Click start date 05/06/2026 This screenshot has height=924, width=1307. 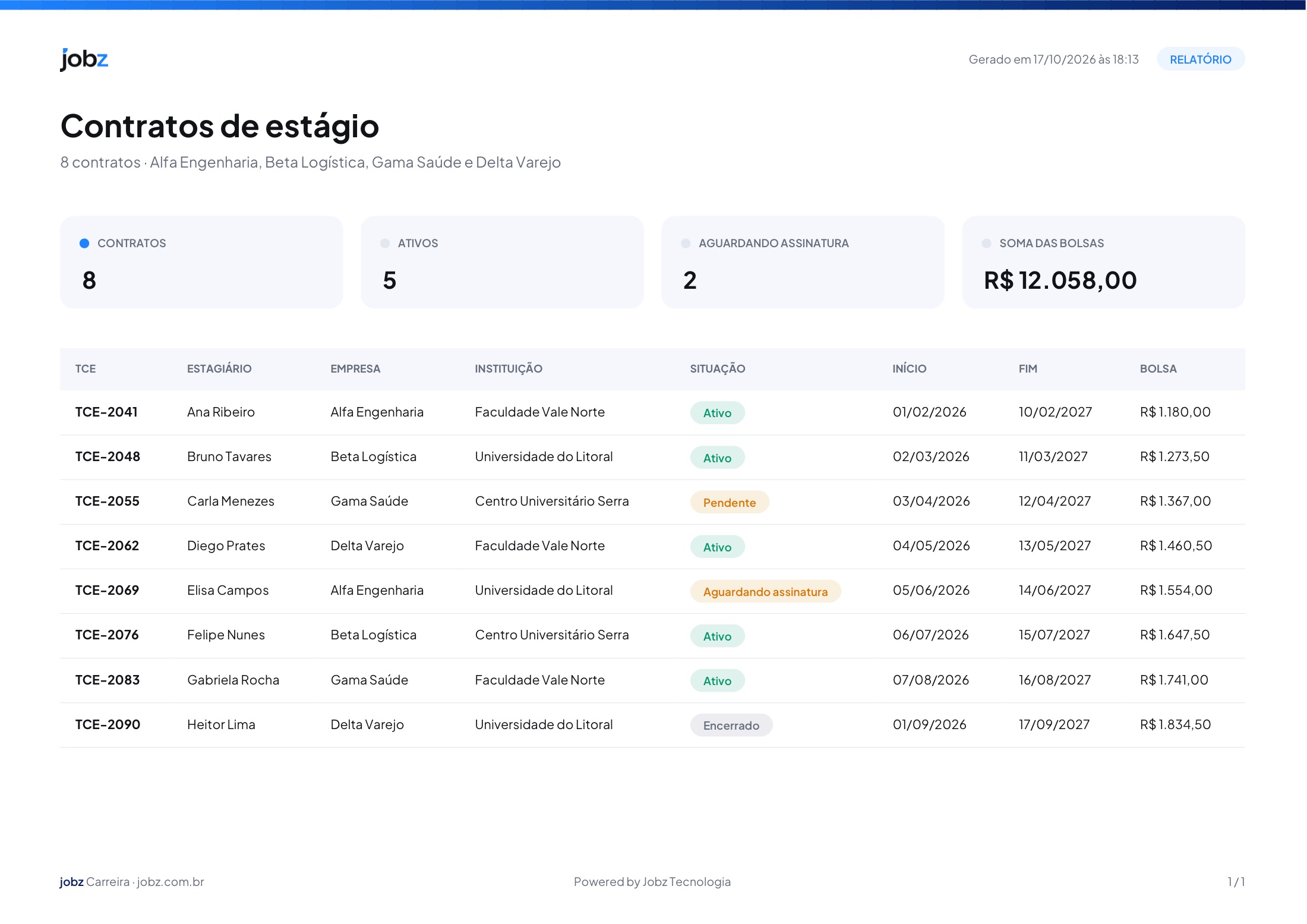[931, 590]
